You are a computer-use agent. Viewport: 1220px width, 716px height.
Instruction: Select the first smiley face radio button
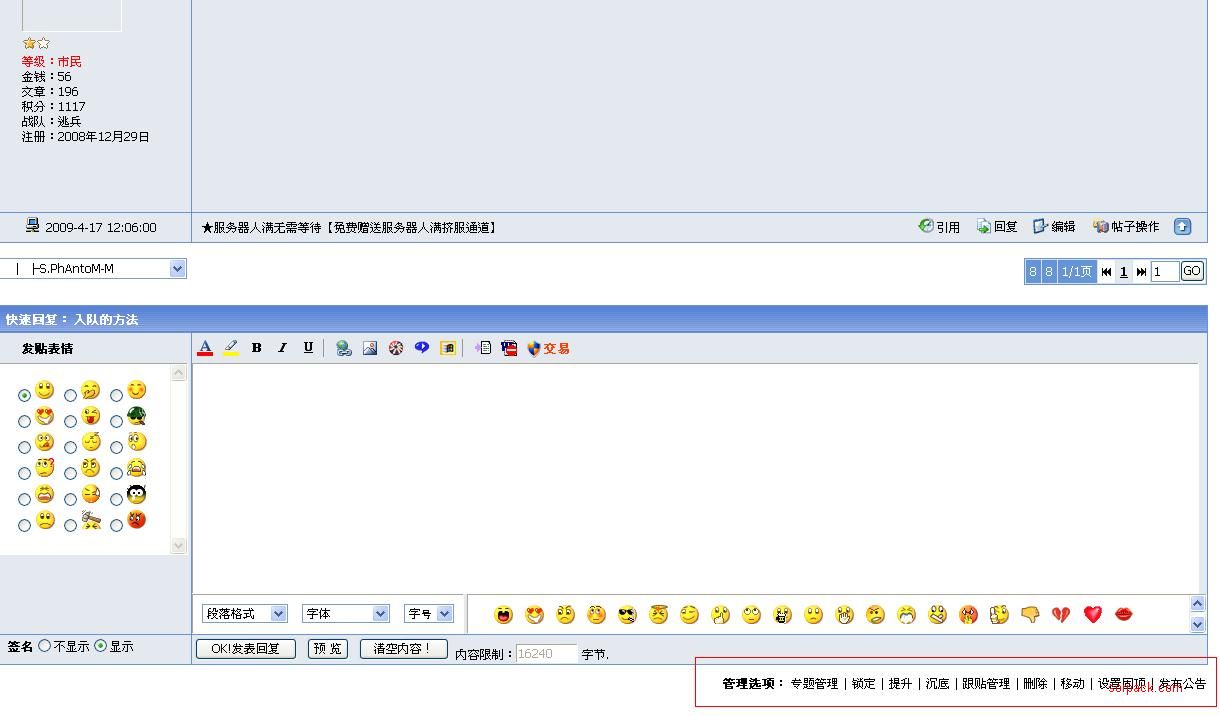[x=24, y=396]
